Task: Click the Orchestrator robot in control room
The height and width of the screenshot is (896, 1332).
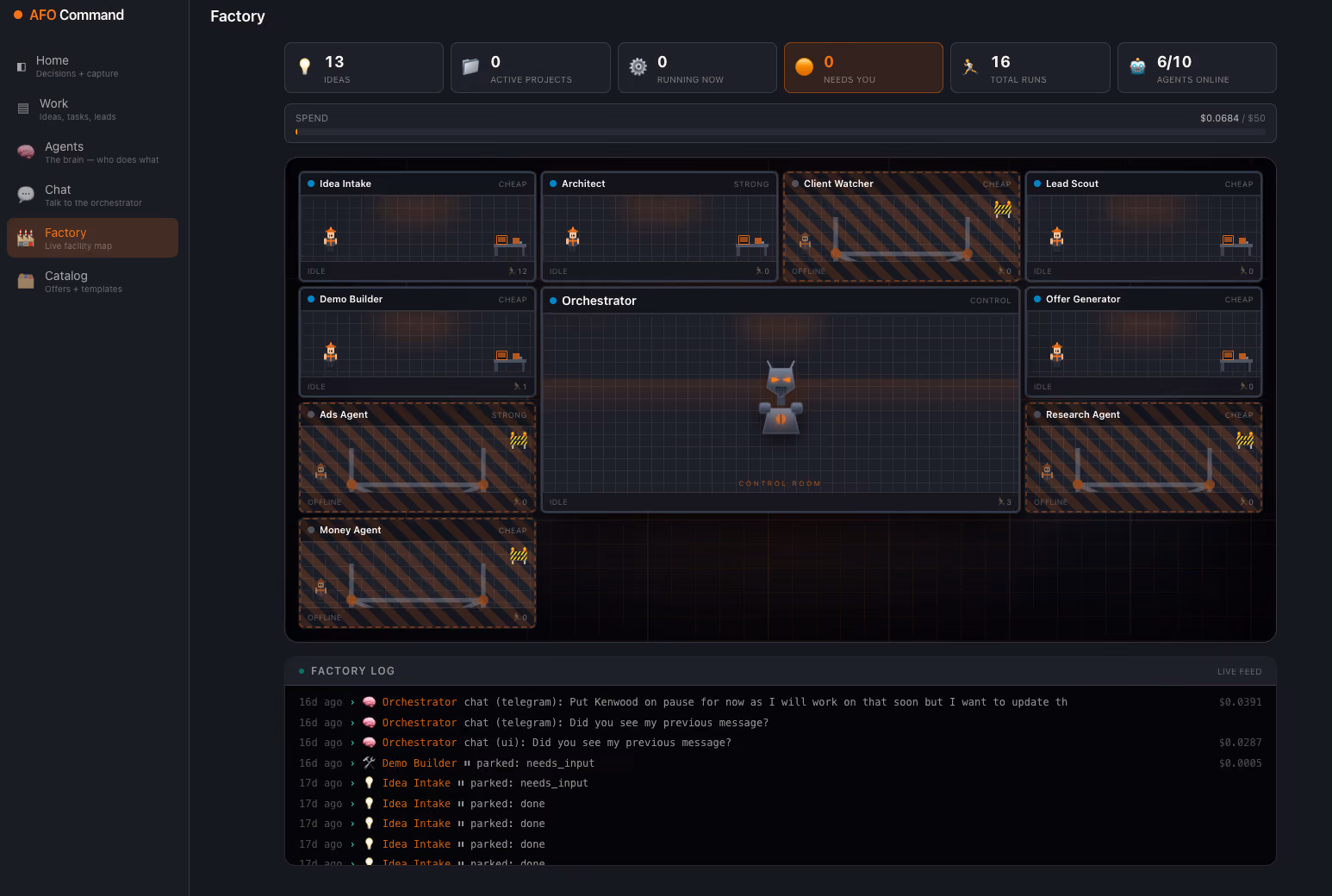Action: (x=781, y=399)
